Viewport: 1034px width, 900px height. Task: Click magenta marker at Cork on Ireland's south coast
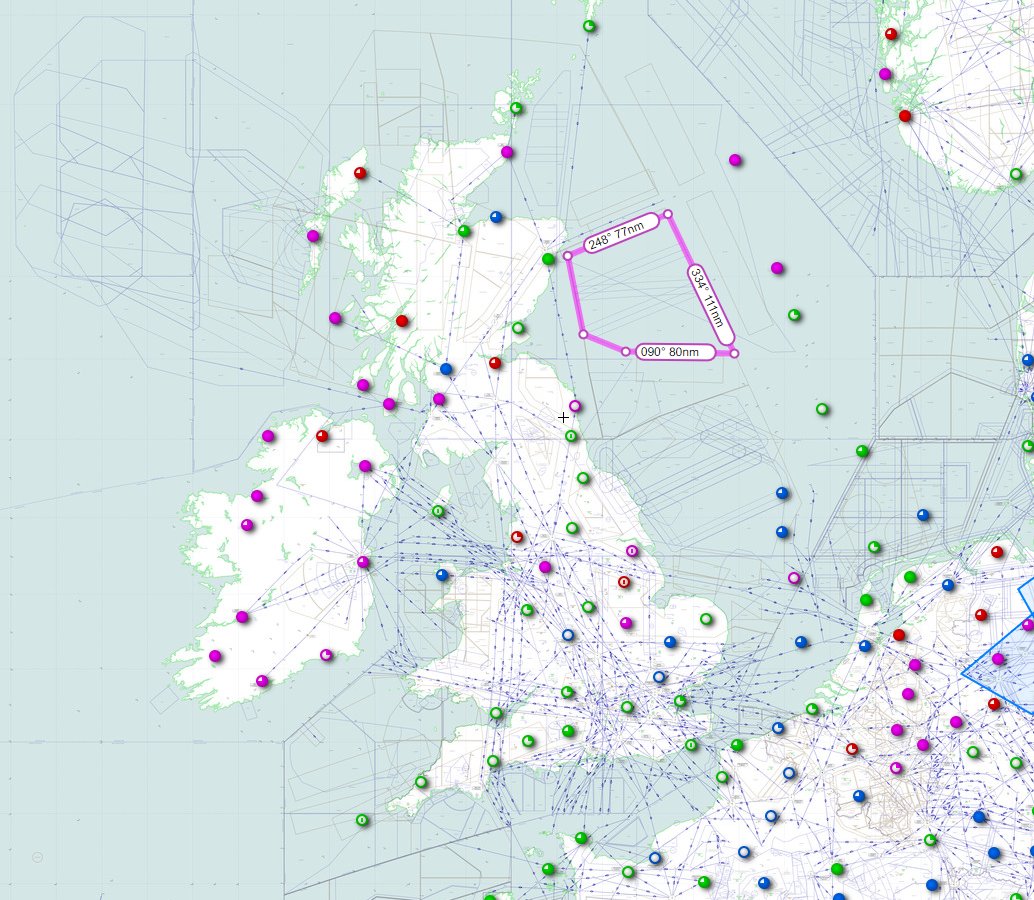(262, 681)
